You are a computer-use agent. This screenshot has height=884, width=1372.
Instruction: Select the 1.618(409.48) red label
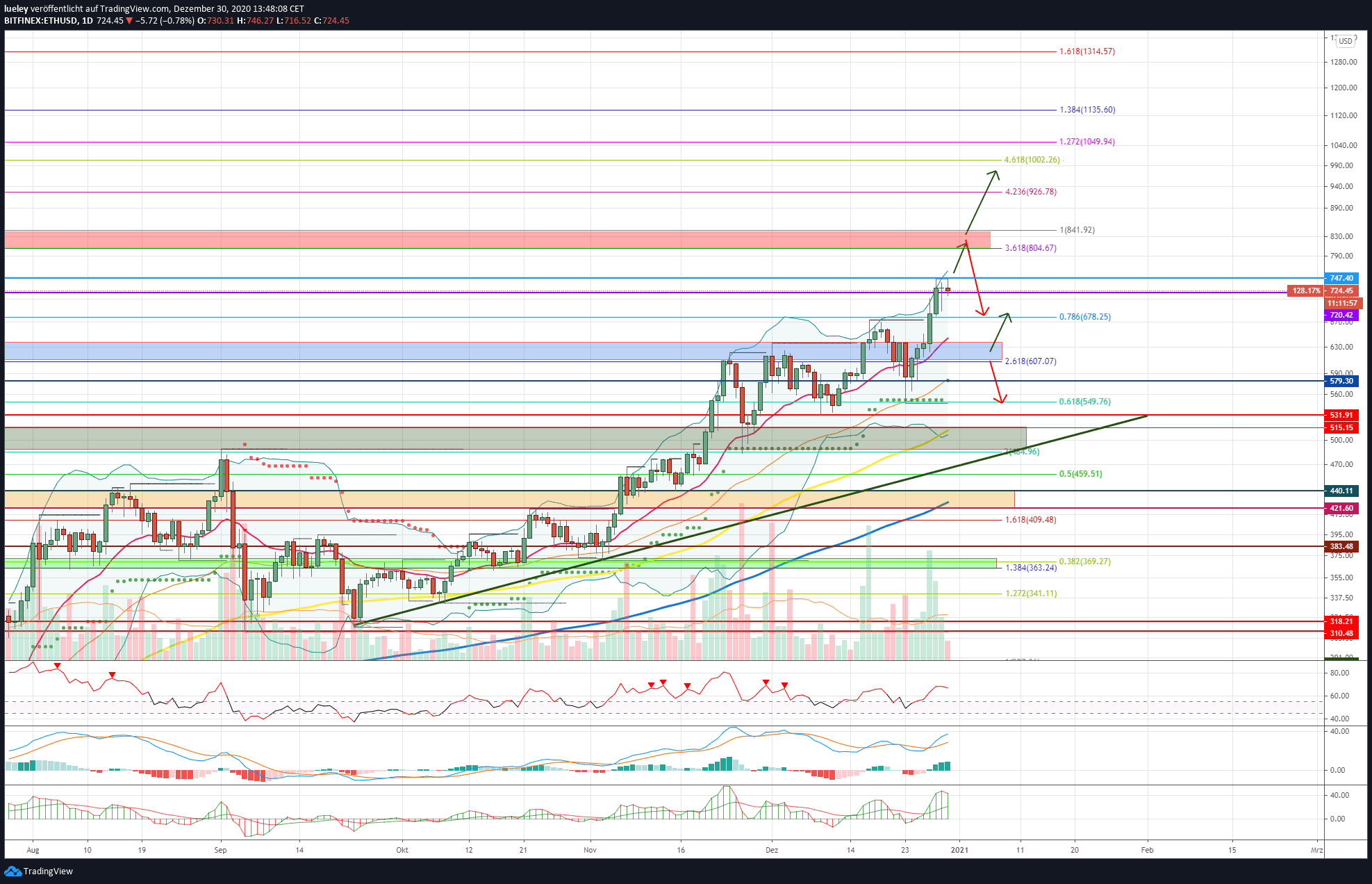coord(1031,520)
